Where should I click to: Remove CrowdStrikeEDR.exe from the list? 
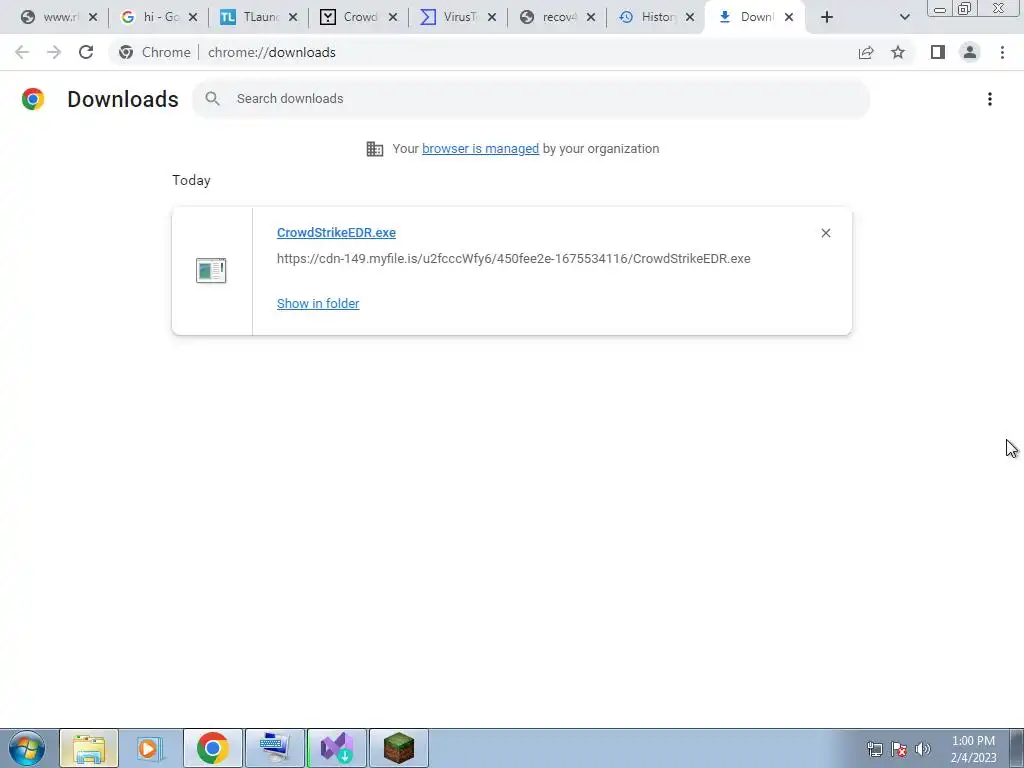(825, 233)
